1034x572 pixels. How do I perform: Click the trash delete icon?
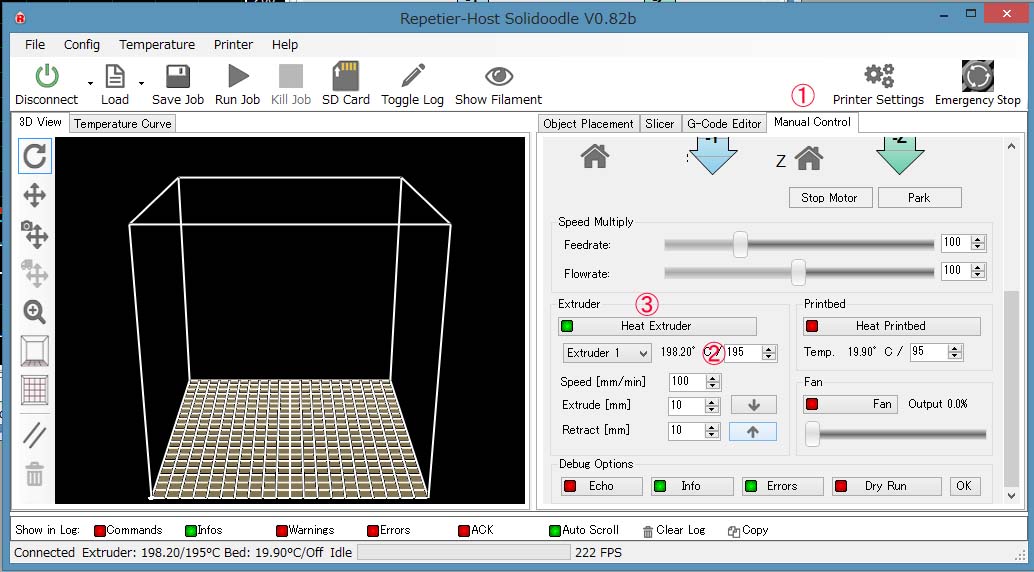(x=34, y=474)
